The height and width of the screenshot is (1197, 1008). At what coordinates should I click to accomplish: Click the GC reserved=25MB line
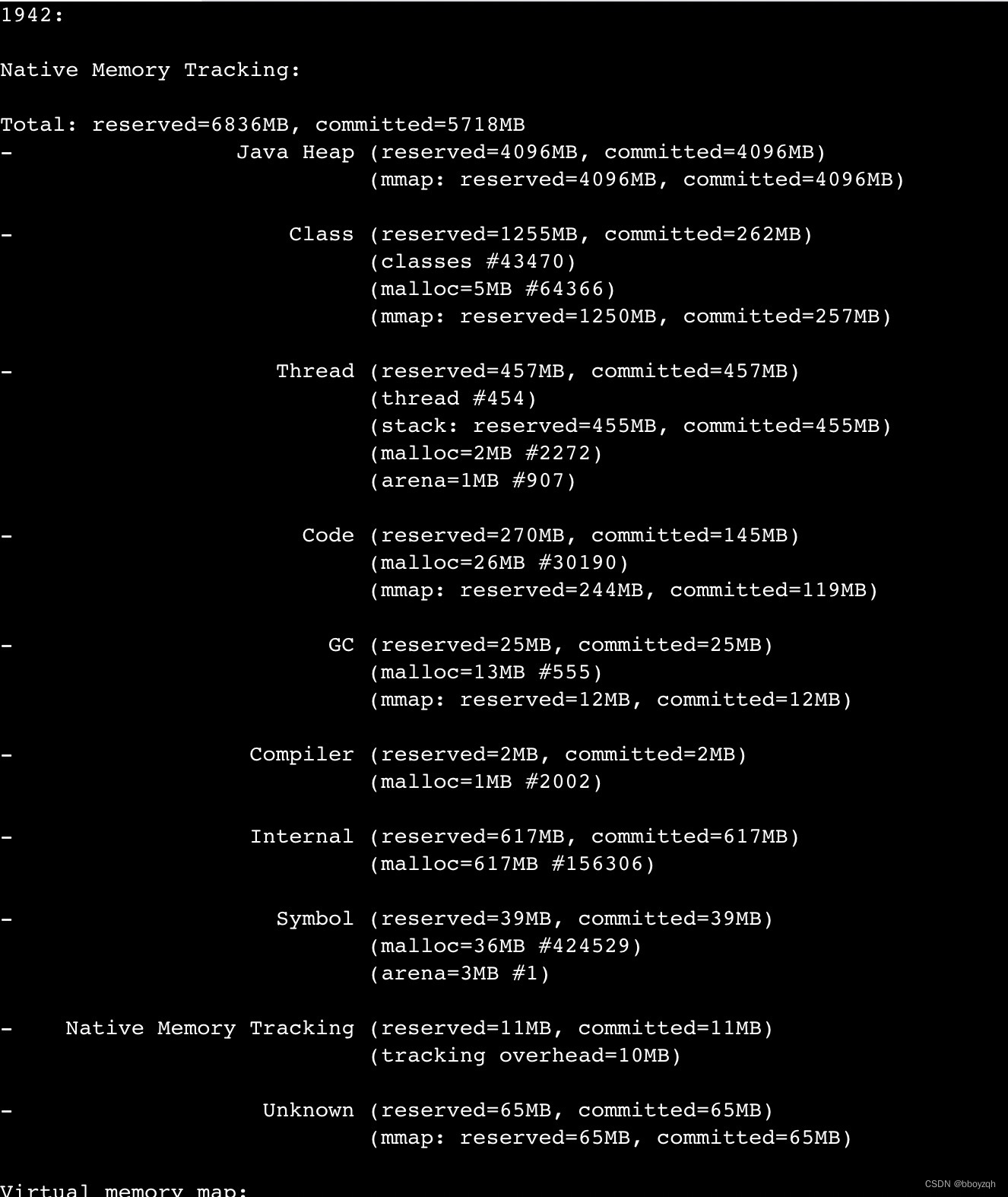pos(551,645)
